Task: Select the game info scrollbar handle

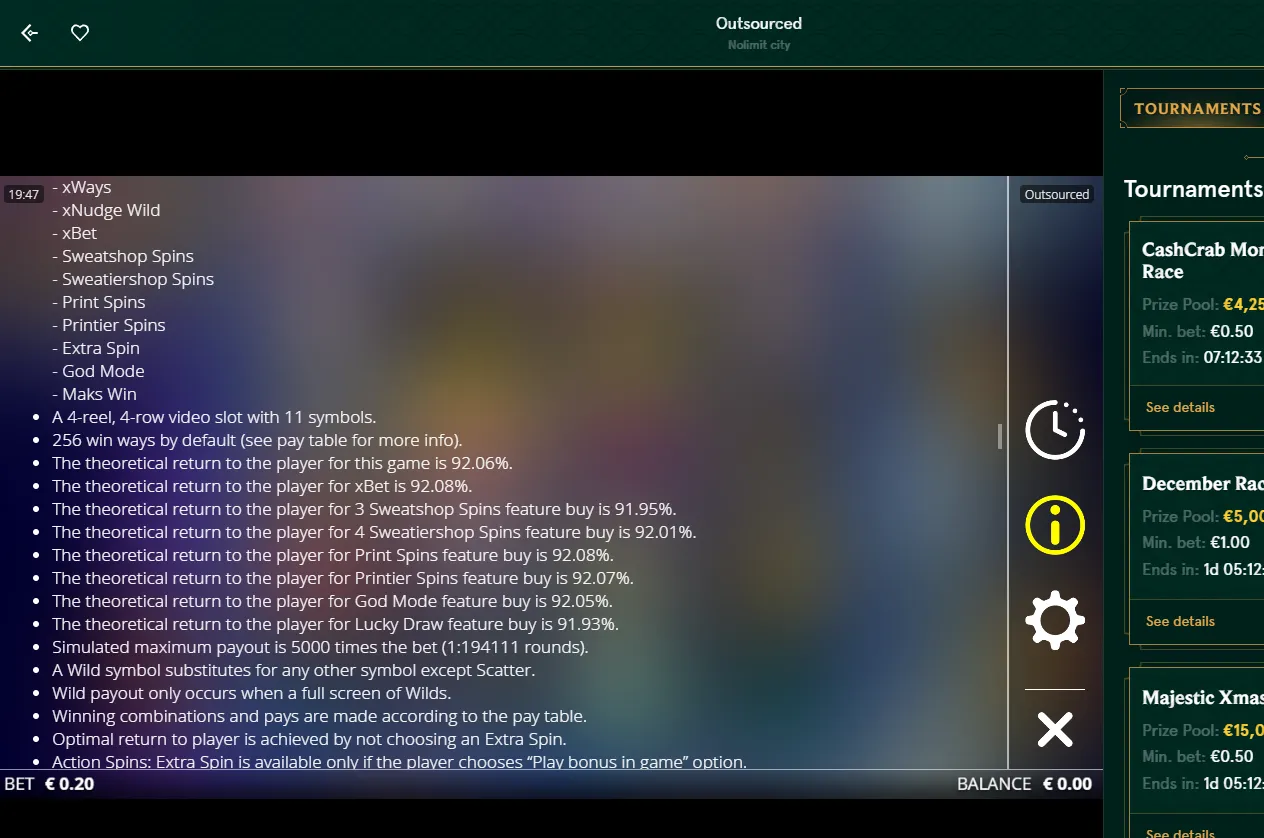Action: pos(999,436)
